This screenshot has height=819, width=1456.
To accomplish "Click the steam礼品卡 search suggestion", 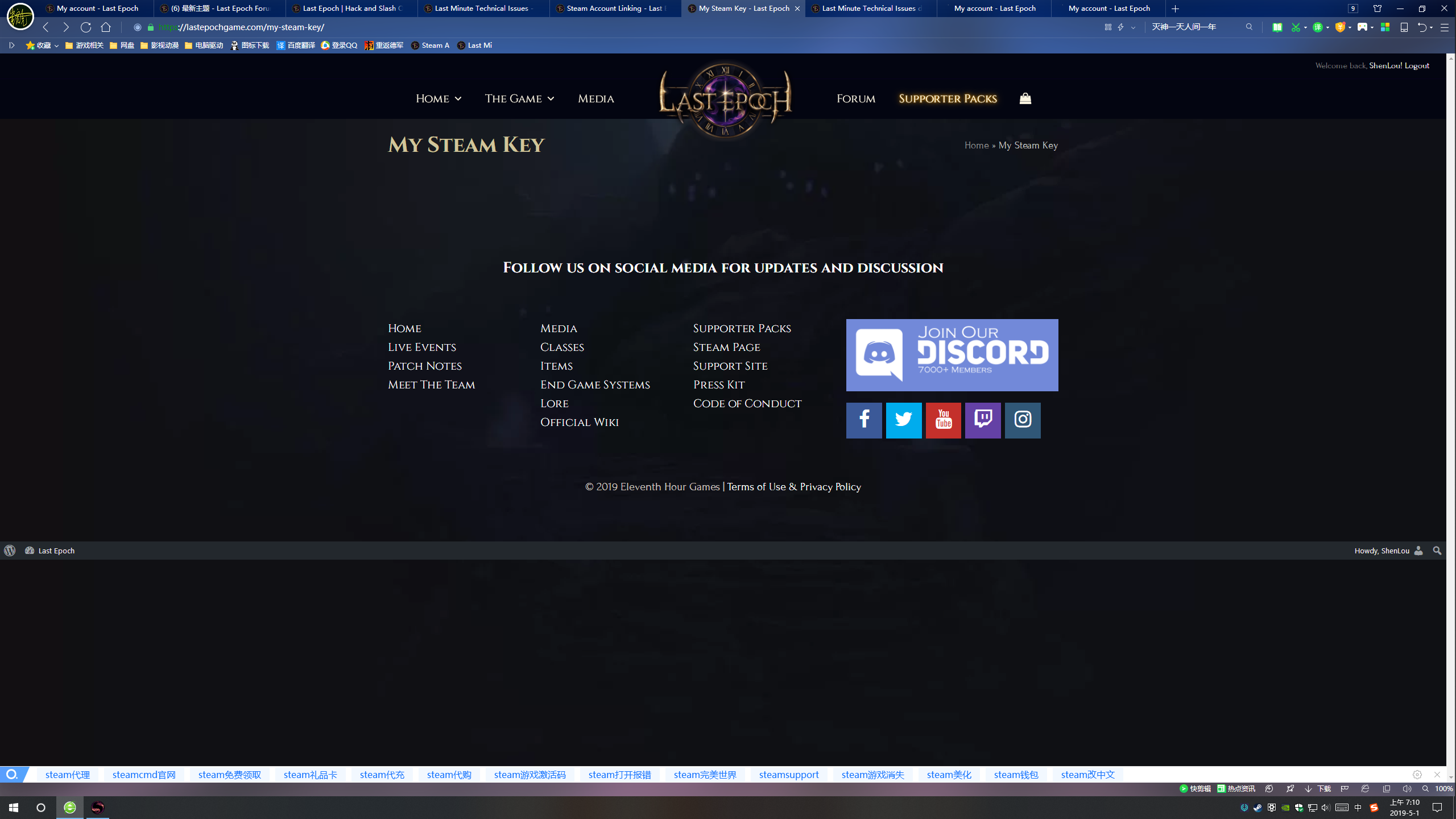I will point(311,775).
